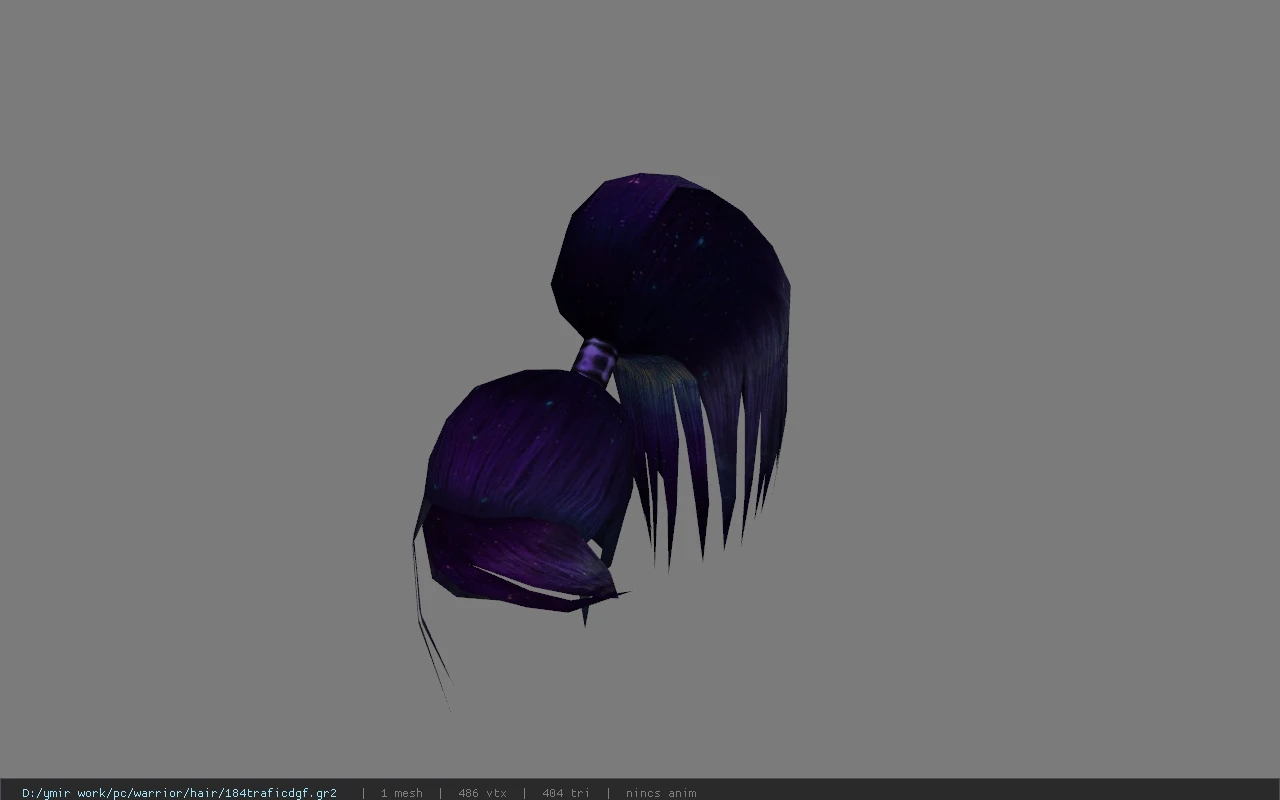Click the '1 mesh' status entry
Screen dimensions: 1280x800
401,793
